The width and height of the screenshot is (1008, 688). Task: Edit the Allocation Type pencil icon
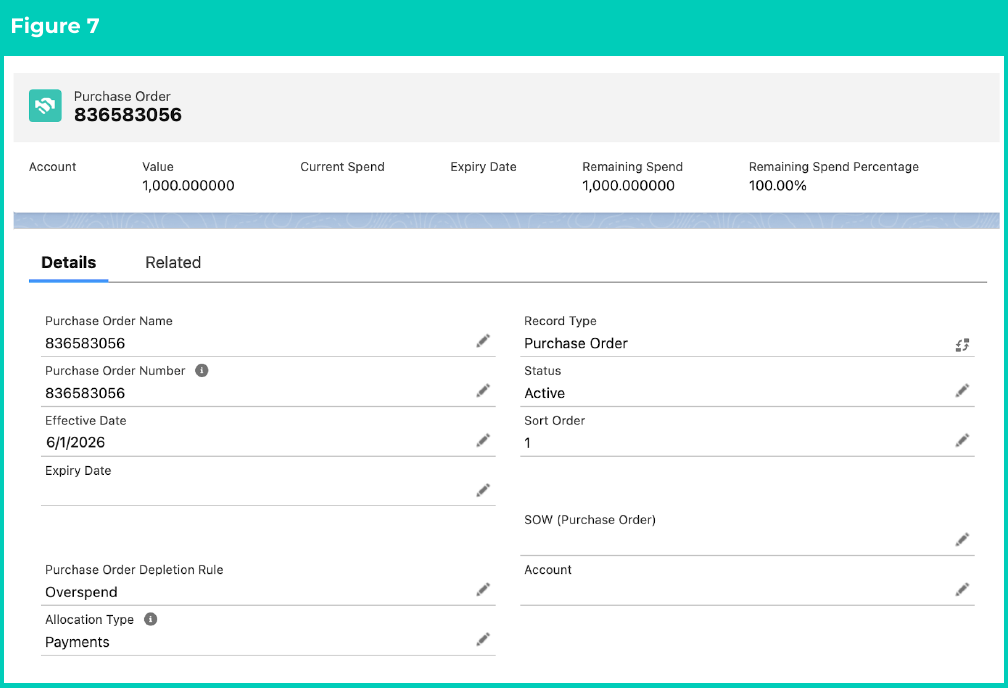[483, 638]
